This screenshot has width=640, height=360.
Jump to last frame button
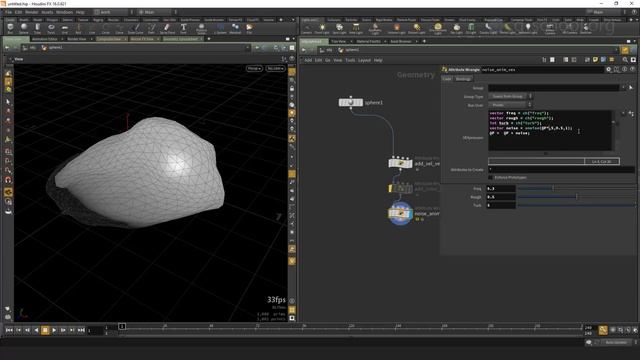point(81,330)
